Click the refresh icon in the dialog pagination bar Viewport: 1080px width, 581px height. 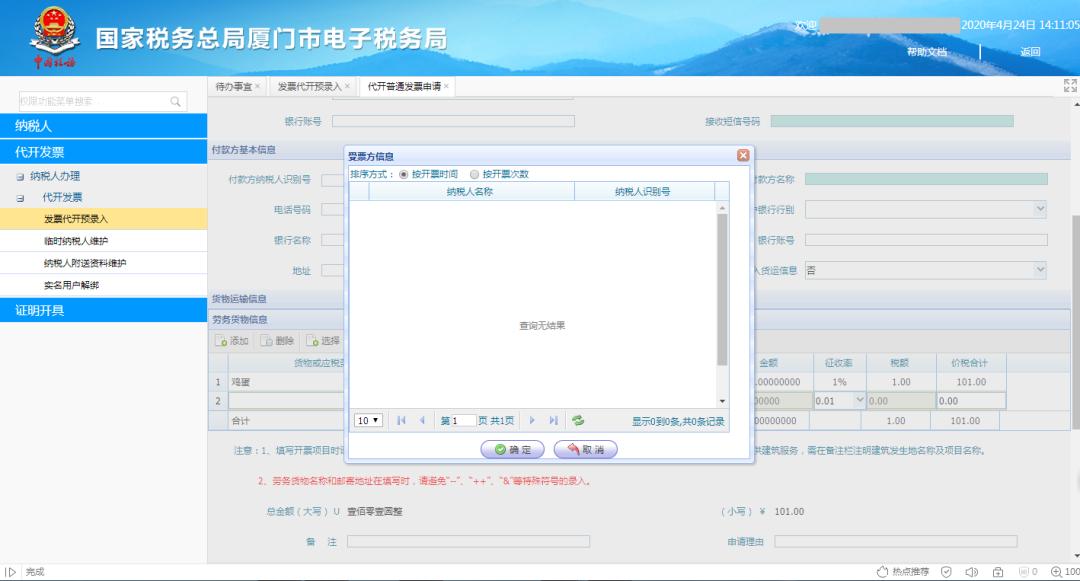point(578,421)
